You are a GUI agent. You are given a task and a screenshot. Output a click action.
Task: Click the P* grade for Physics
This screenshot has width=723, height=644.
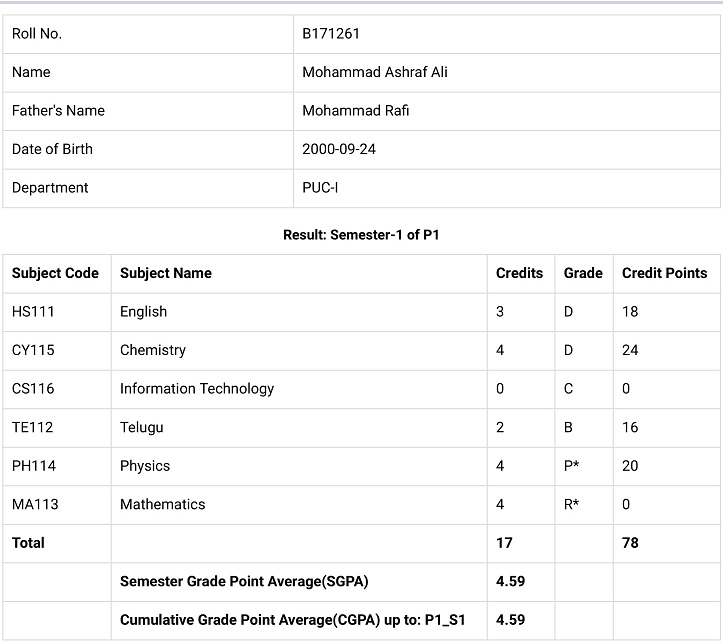click(572, 466)
